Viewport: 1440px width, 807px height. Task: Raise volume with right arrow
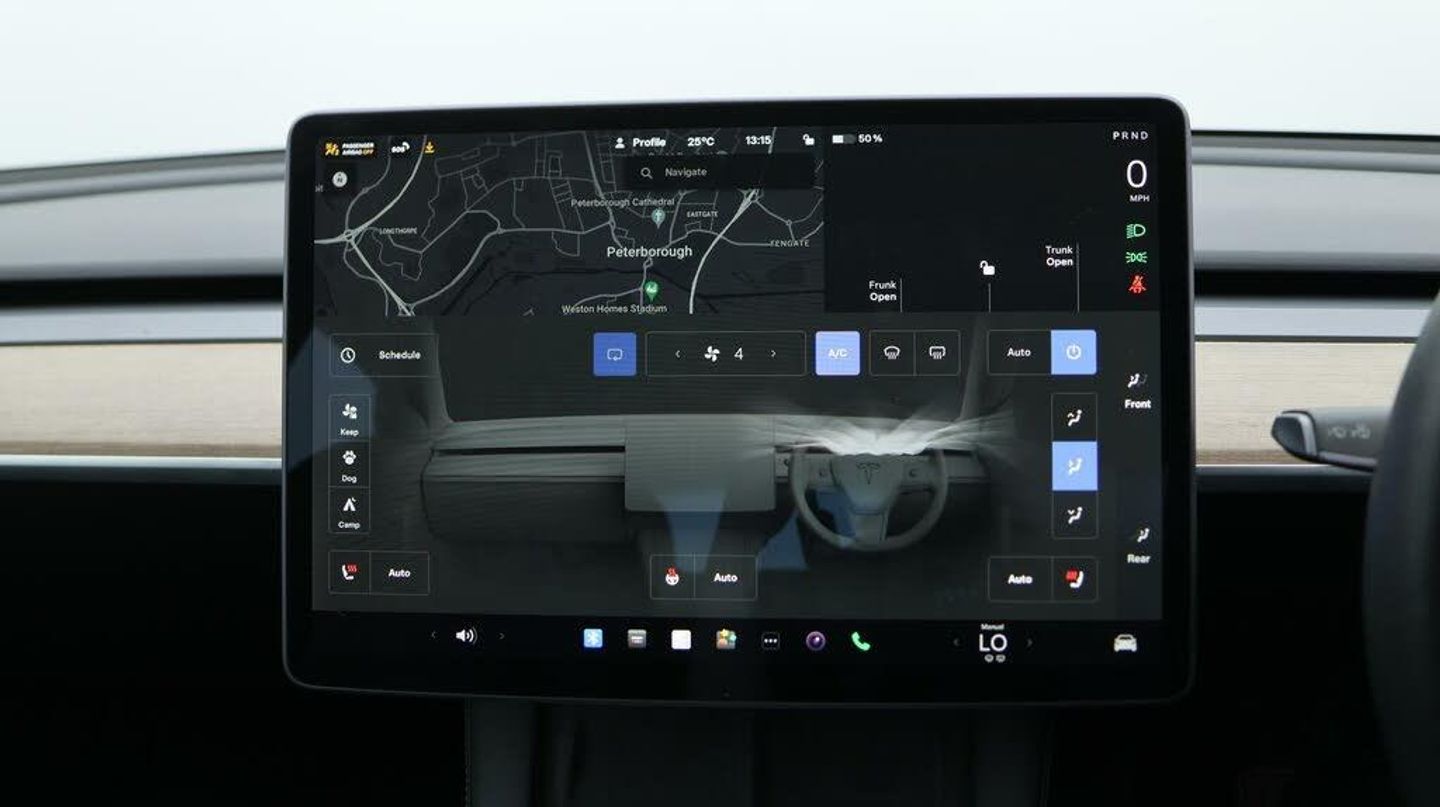502,636
